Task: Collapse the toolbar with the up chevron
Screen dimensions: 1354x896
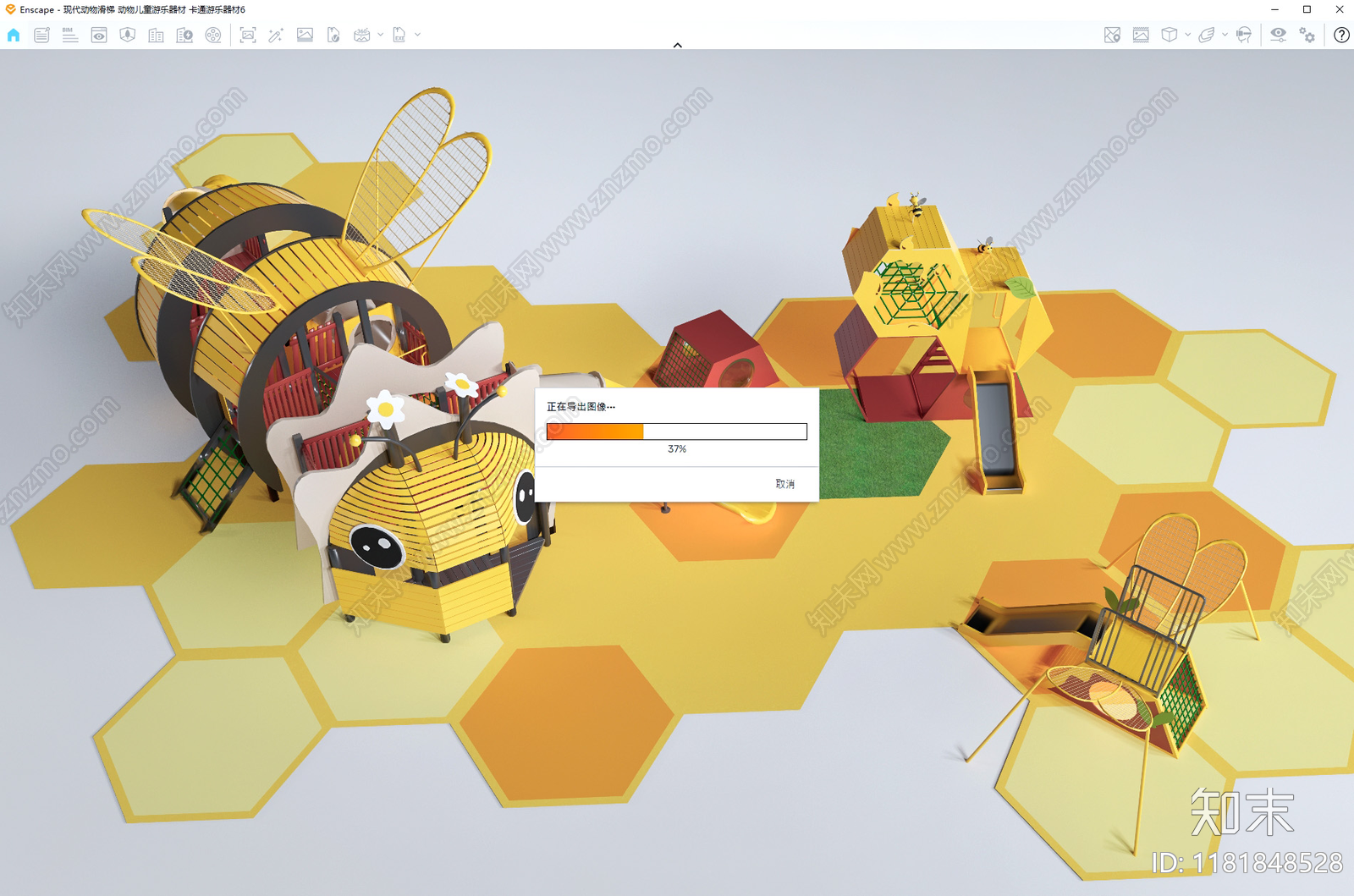Action: 677,45
